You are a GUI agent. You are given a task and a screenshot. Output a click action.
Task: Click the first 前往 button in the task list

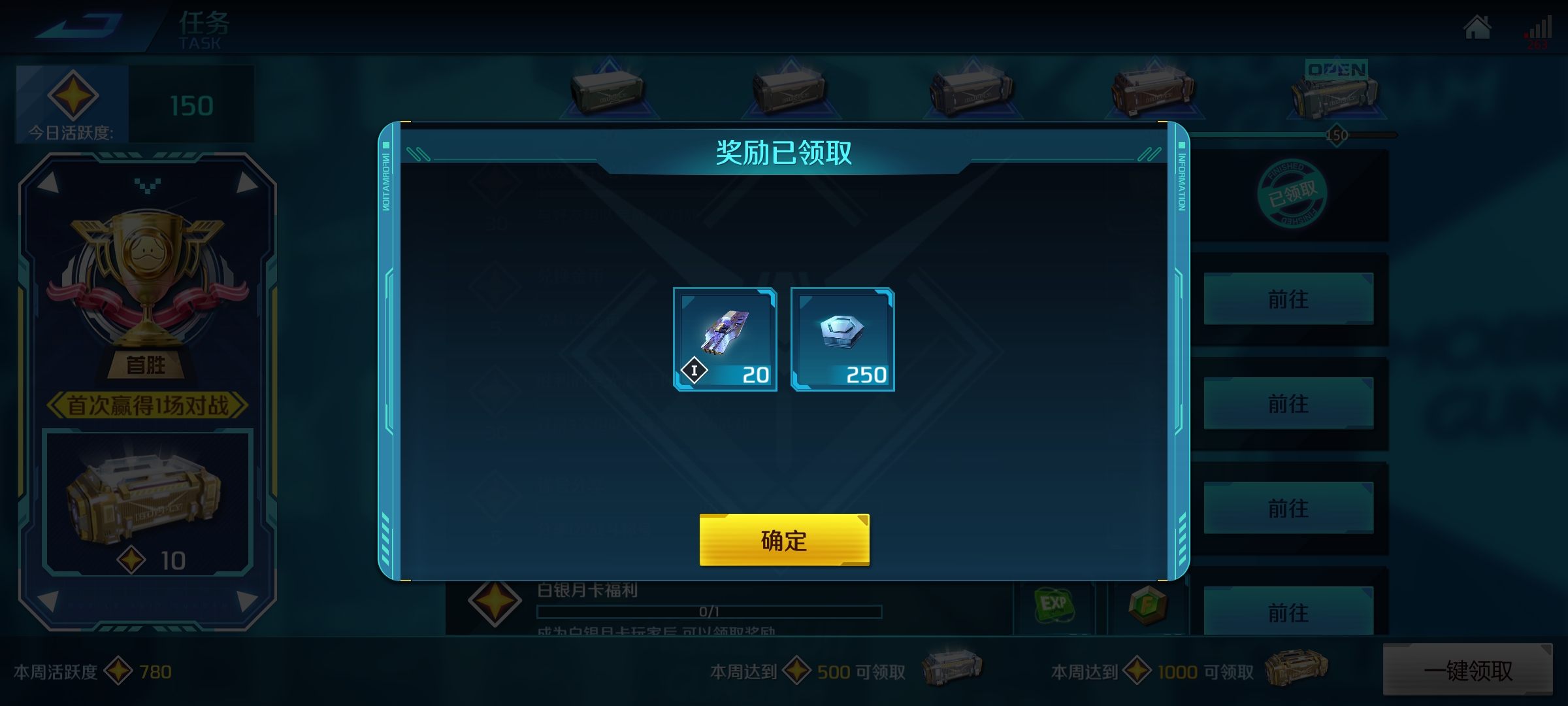tap(1288, 299)
